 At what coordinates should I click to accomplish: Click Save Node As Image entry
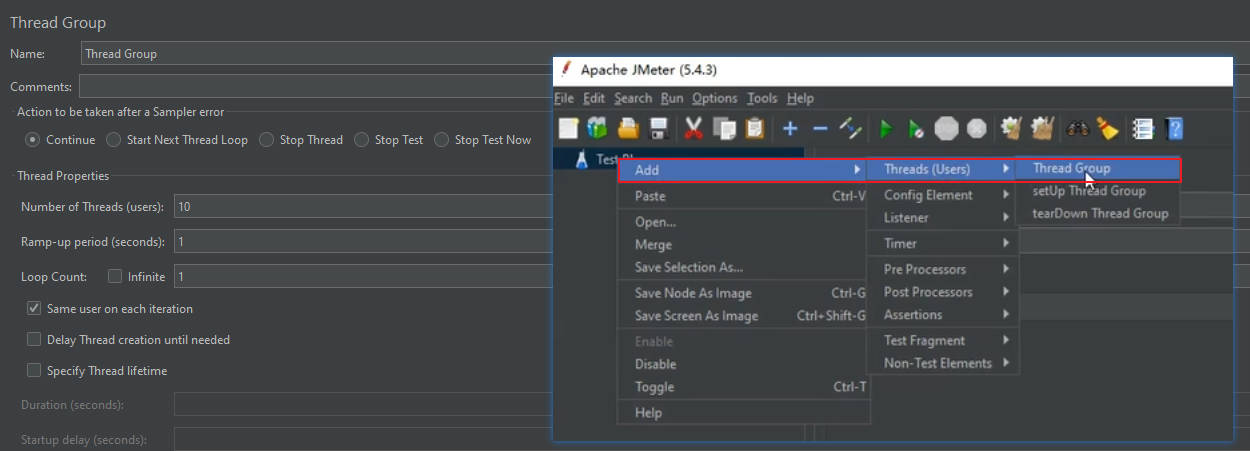[693, 293]
